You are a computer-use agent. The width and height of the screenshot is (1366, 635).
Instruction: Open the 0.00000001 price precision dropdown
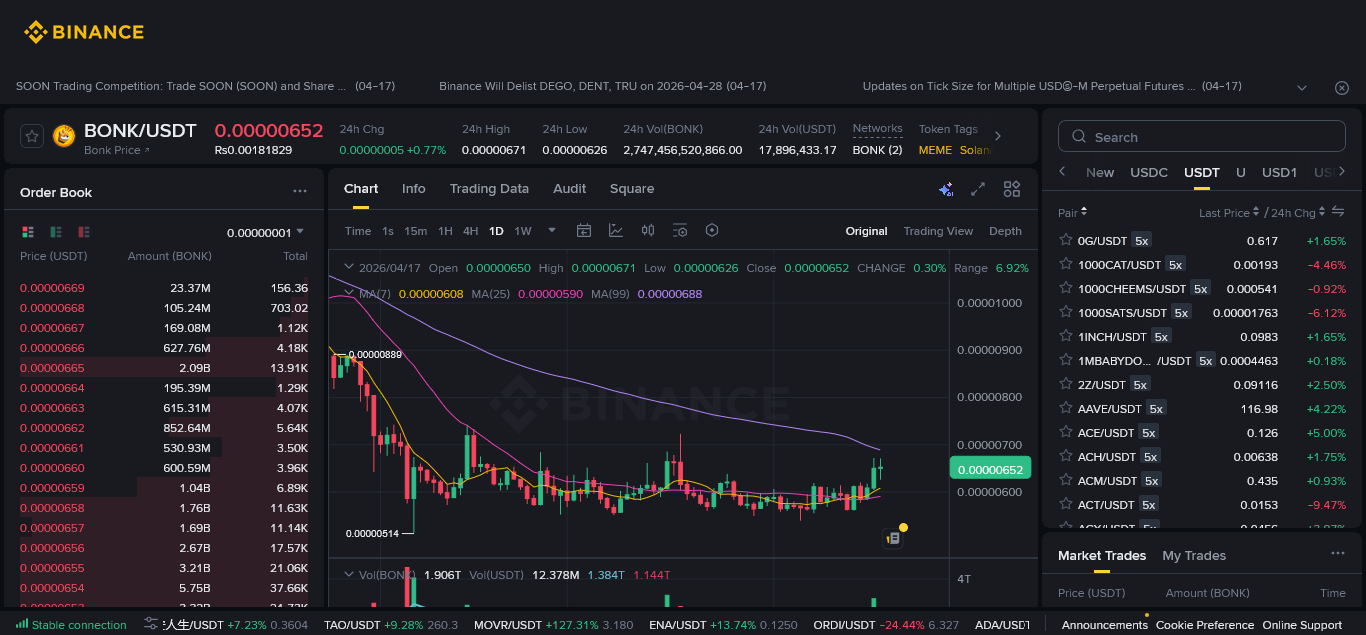pyautogui.click(x=265, y=232)
